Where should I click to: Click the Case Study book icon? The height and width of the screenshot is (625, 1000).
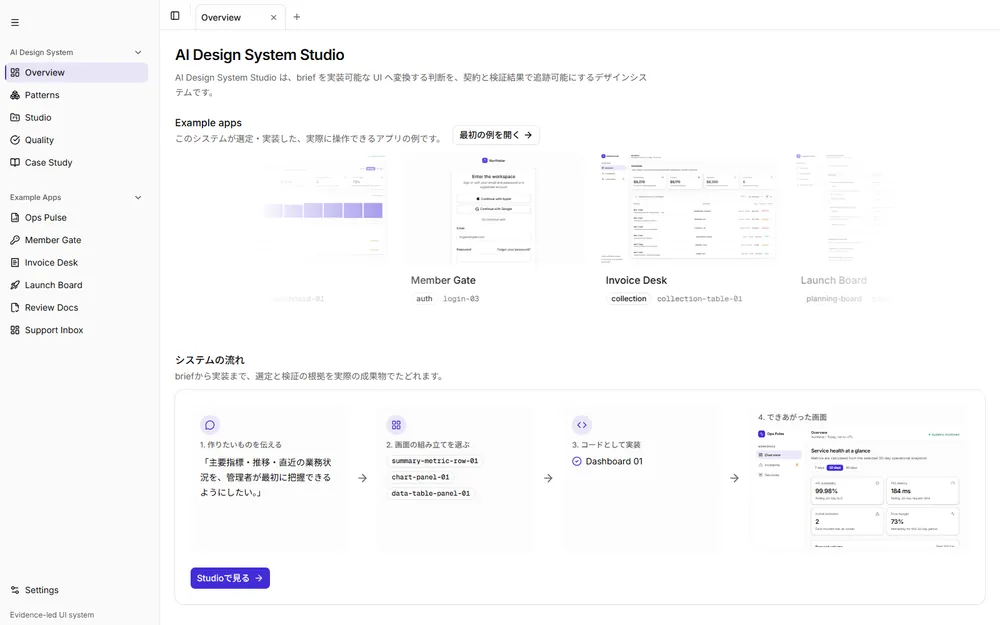tap(15, 163)
